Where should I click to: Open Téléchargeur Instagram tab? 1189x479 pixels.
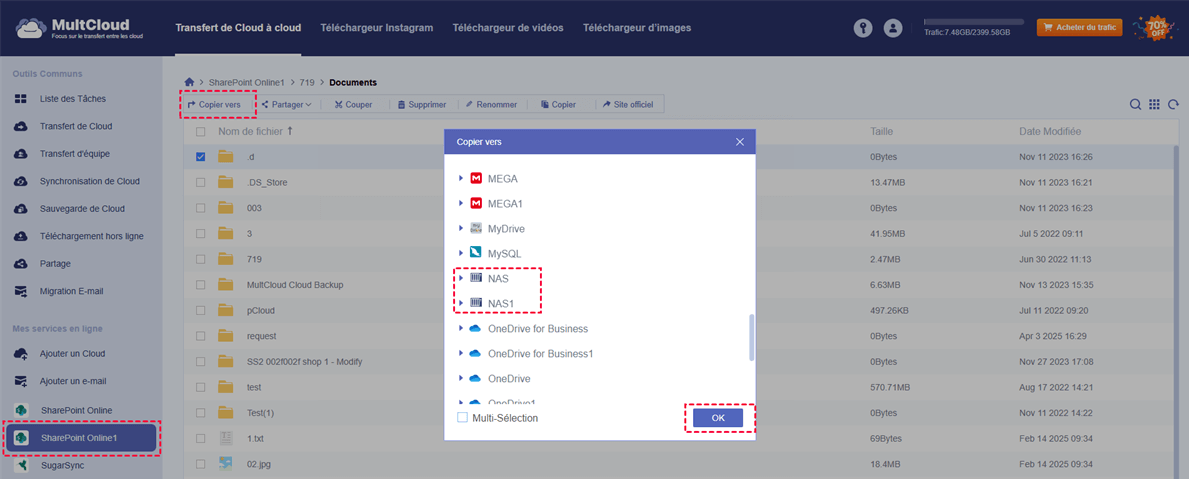[x=377, y=28]
